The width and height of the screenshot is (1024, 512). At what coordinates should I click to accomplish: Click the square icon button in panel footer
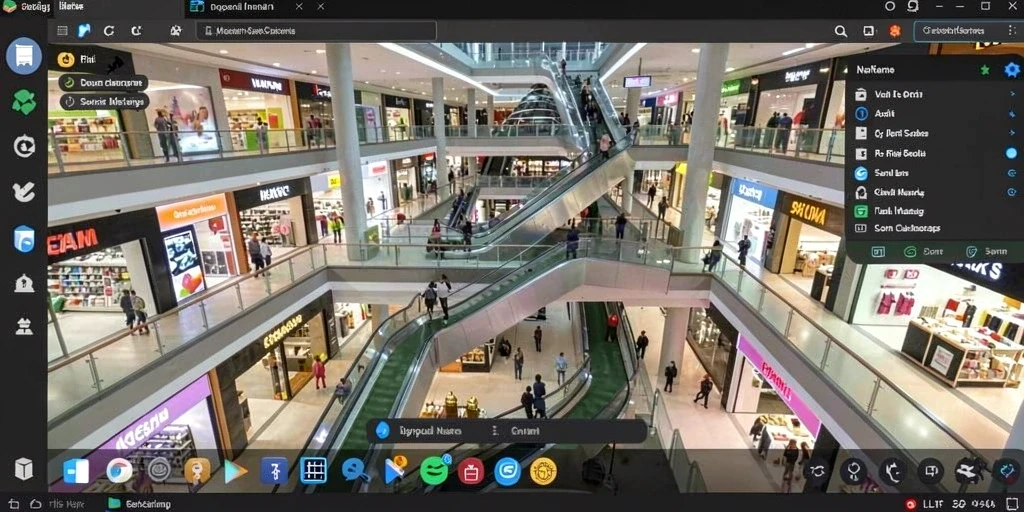(x=878, y=251)
